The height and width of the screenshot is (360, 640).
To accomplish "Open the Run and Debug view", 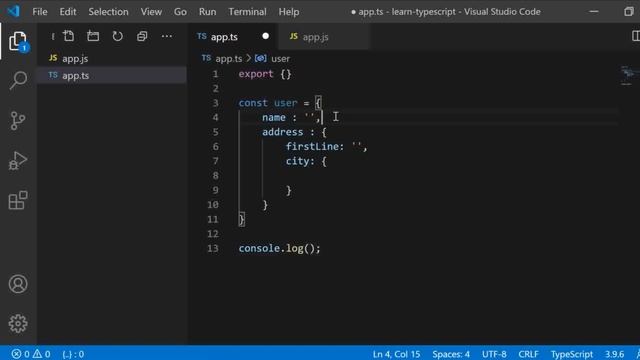I will (x=18, y=160).
